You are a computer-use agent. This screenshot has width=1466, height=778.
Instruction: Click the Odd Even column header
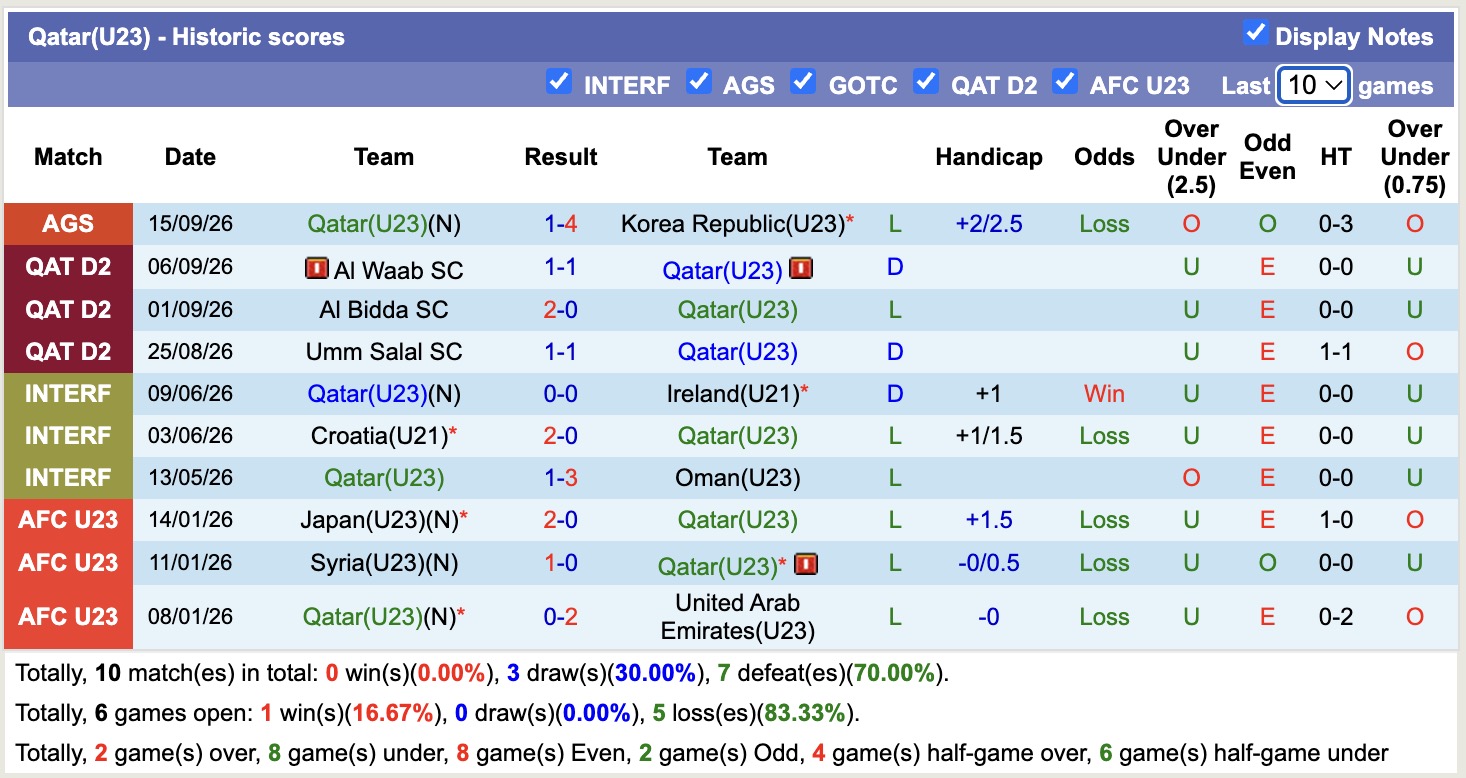[x=1267, y=157]
